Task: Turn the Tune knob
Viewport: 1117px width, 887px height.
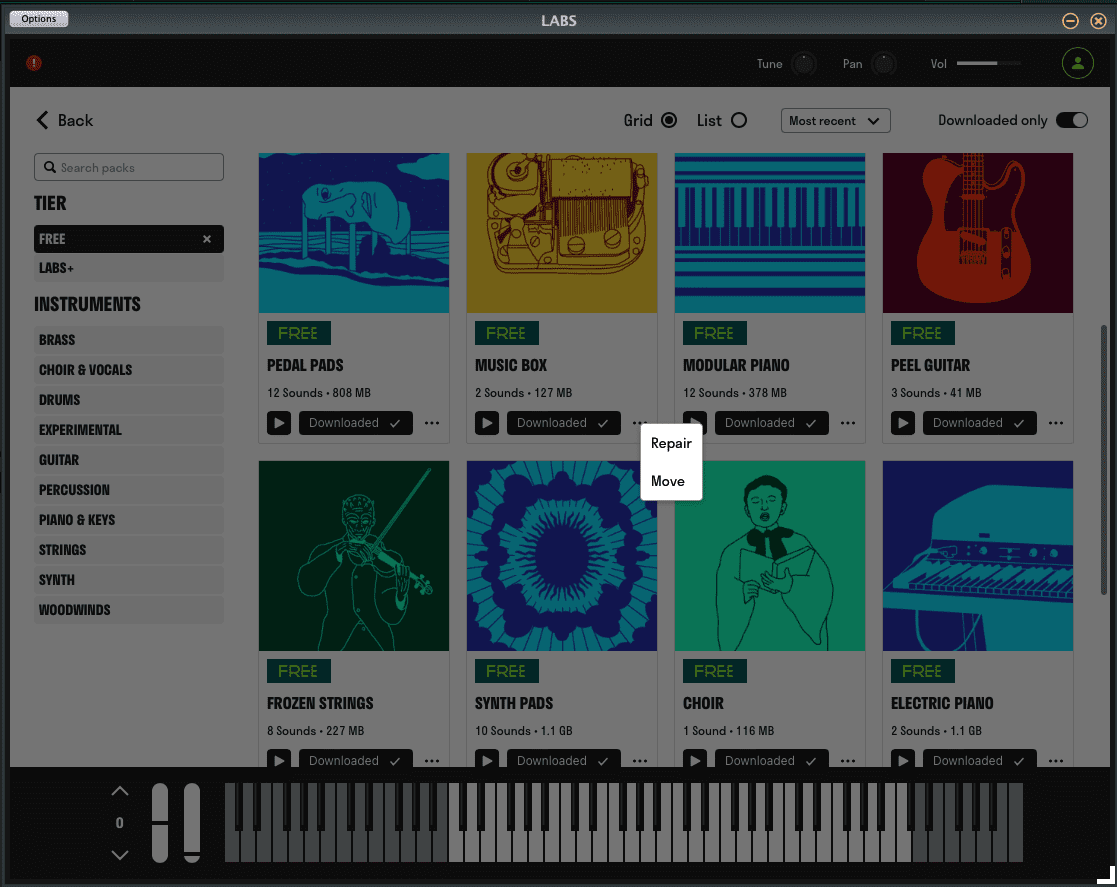Action: tap(804, 64)
